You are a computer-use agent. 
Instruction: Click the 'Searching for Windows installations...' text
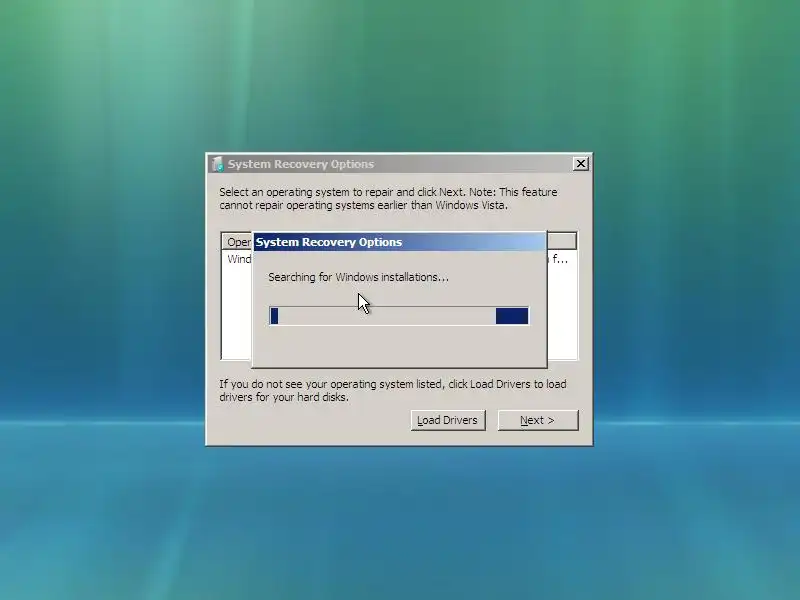click(358, 277)
